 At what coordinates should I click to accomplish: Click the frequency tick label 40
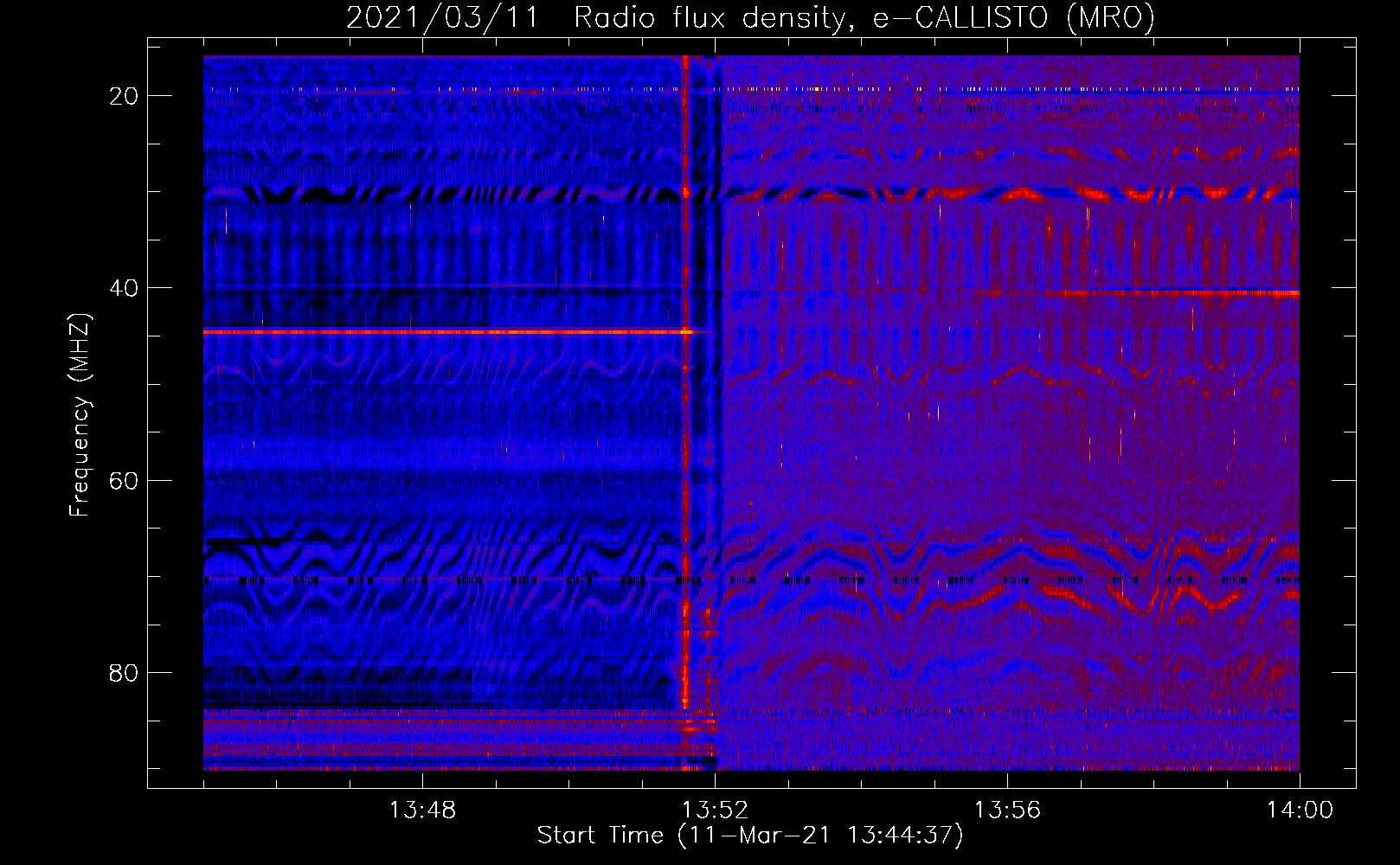[125, 288]
